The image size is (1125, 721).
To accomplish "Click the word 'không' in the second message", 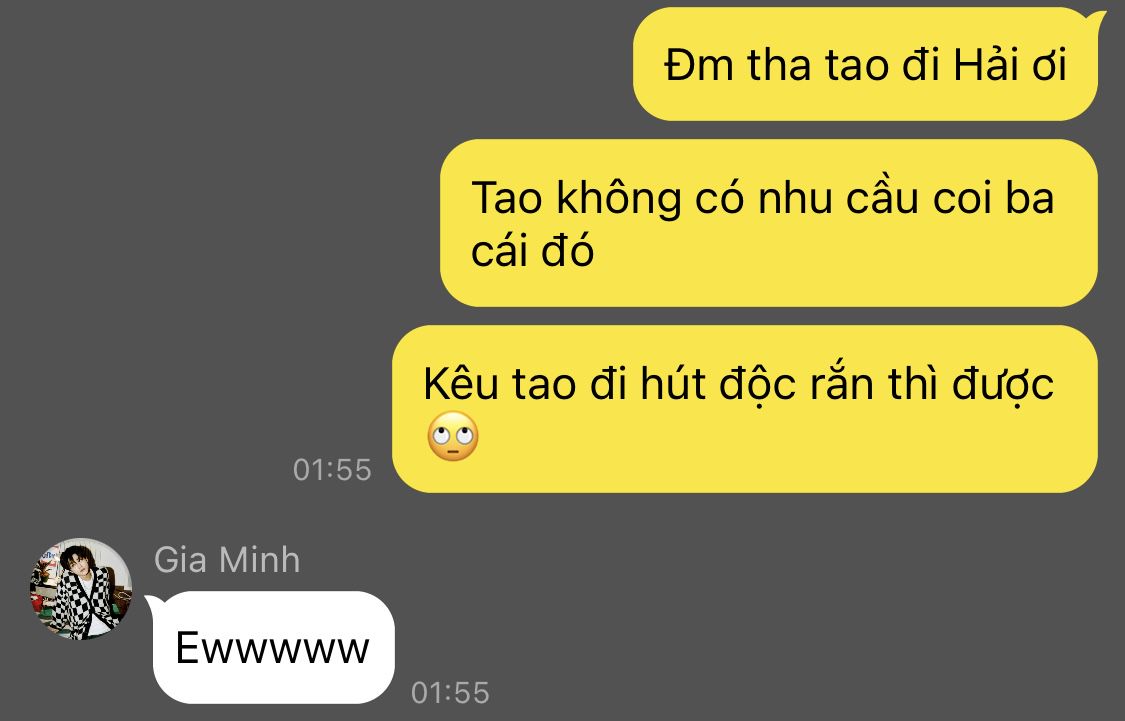I will tap(619, 197).
